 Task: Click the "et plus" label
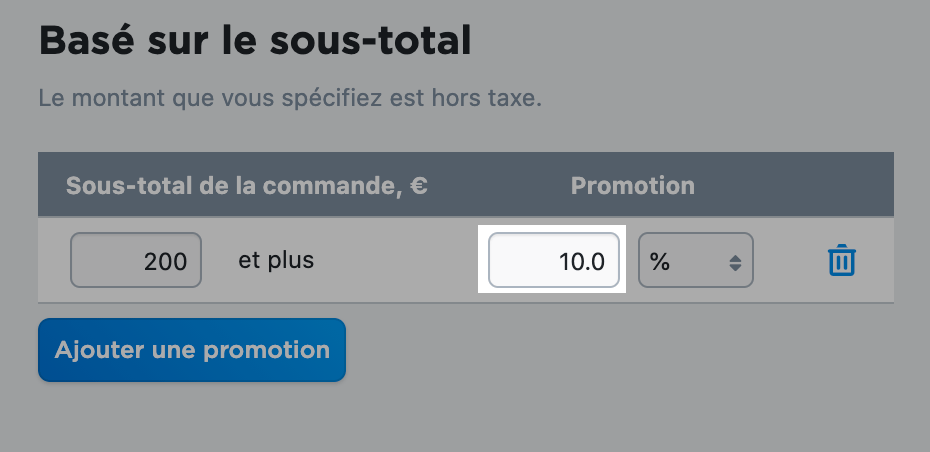click(x=276, y=260)
